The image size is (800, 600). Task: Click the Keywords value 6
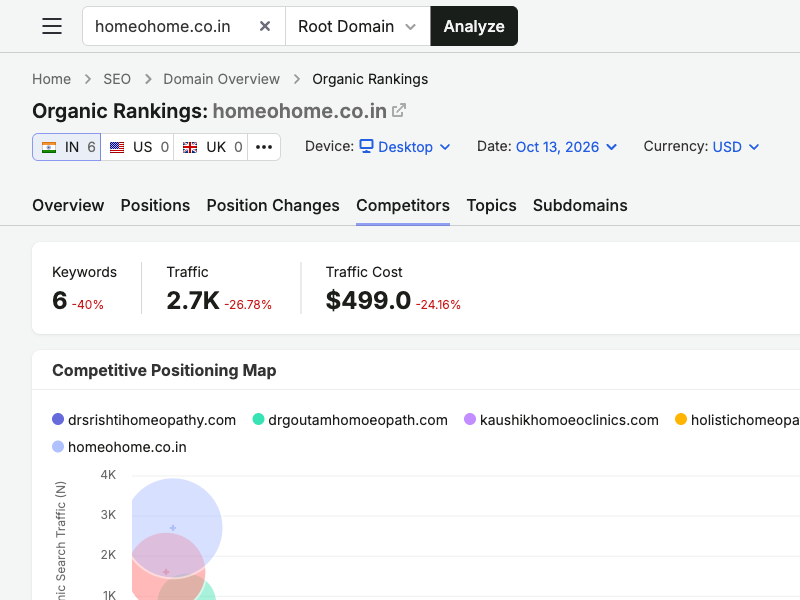coord(60,300)
